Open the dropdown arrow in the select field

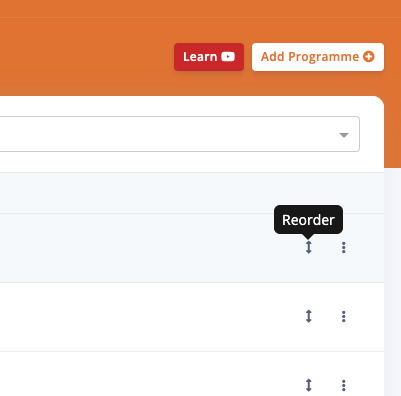(x=344, y=135)
